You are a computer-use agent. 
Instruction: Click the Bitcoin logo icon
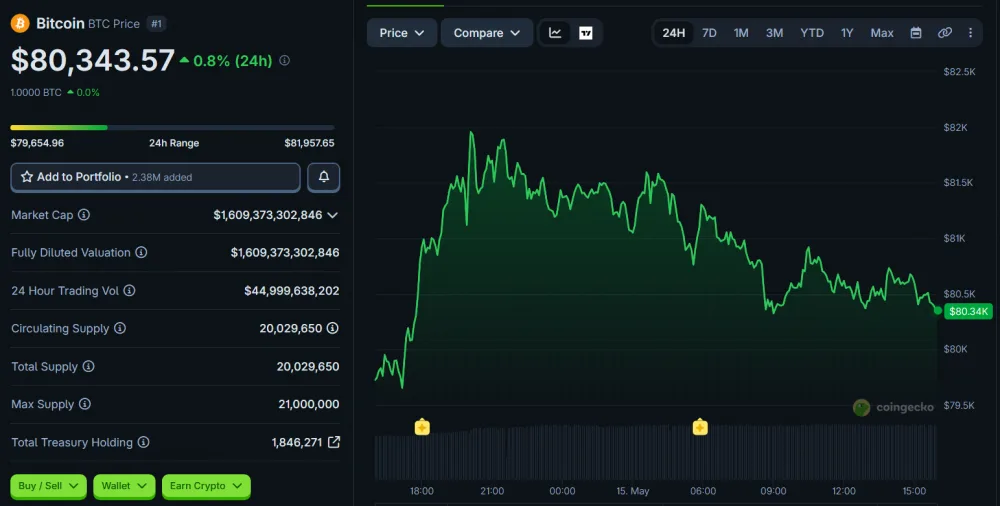(20, 24)
